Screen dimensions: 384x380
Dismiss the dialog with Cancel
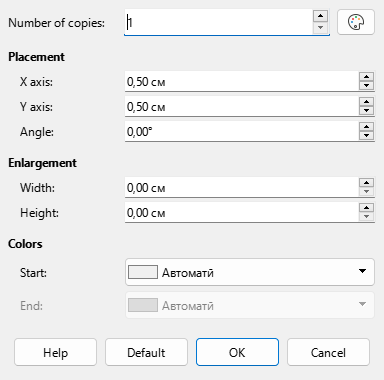click(328, 352)
